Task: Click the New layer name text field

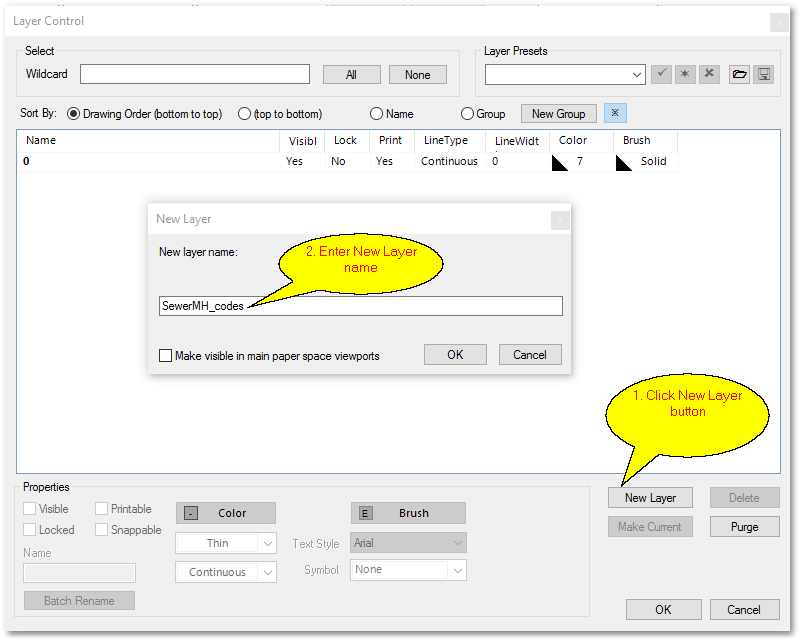Action: click(361, 306)
